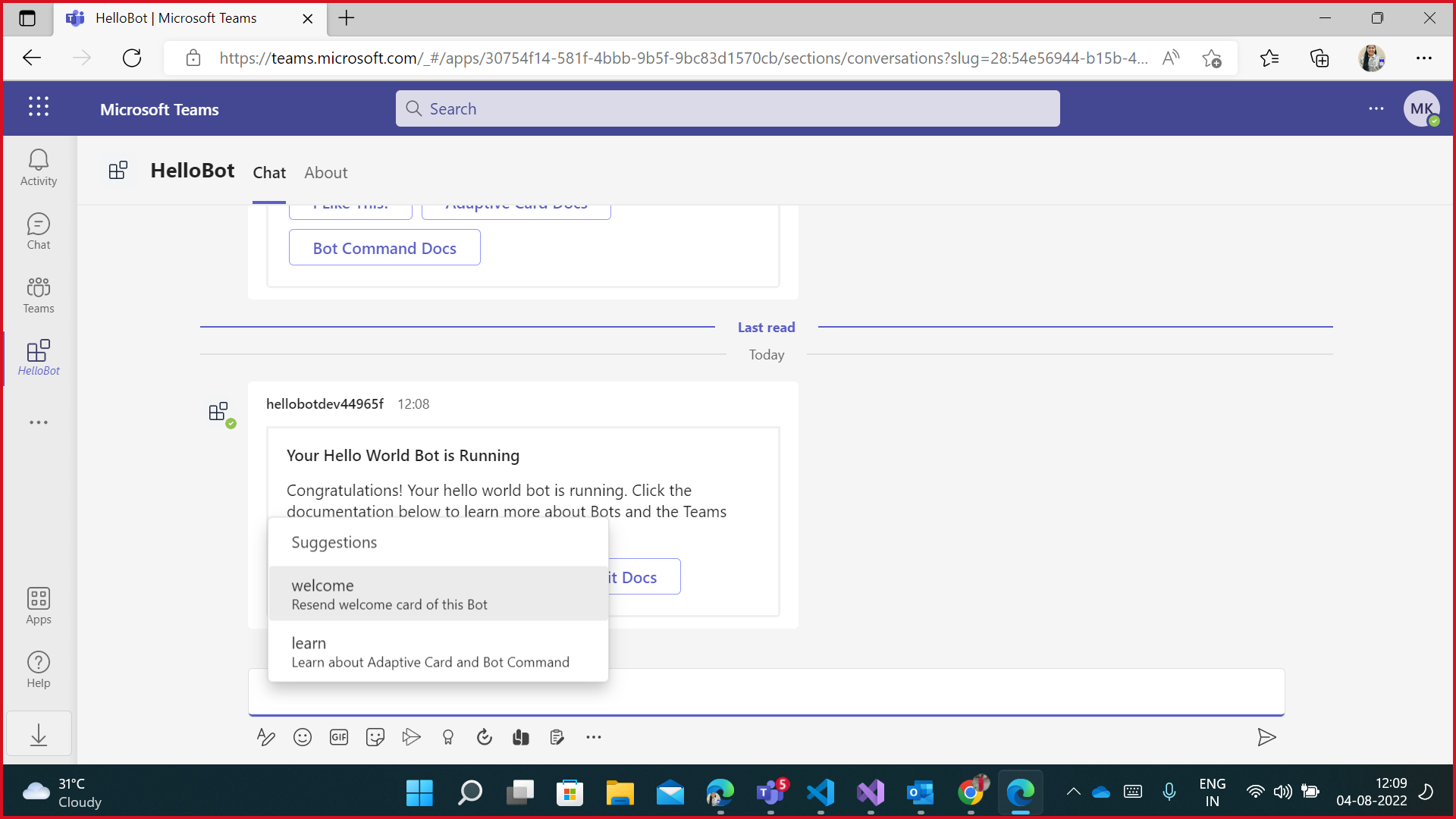Select the welcome suggestion
Image resolution: width=1456 pixels, height=819 pixels.
coord(438,593)
